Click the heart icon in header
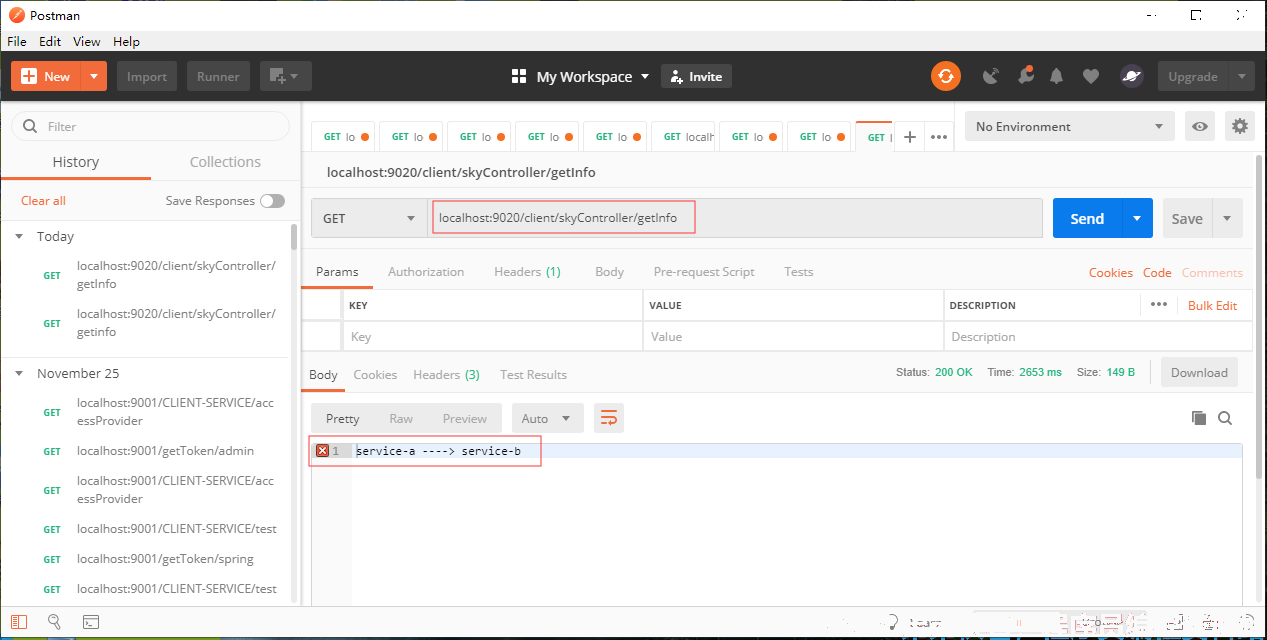Viewport: 1267px width, 640px height. pos(1091,76)
